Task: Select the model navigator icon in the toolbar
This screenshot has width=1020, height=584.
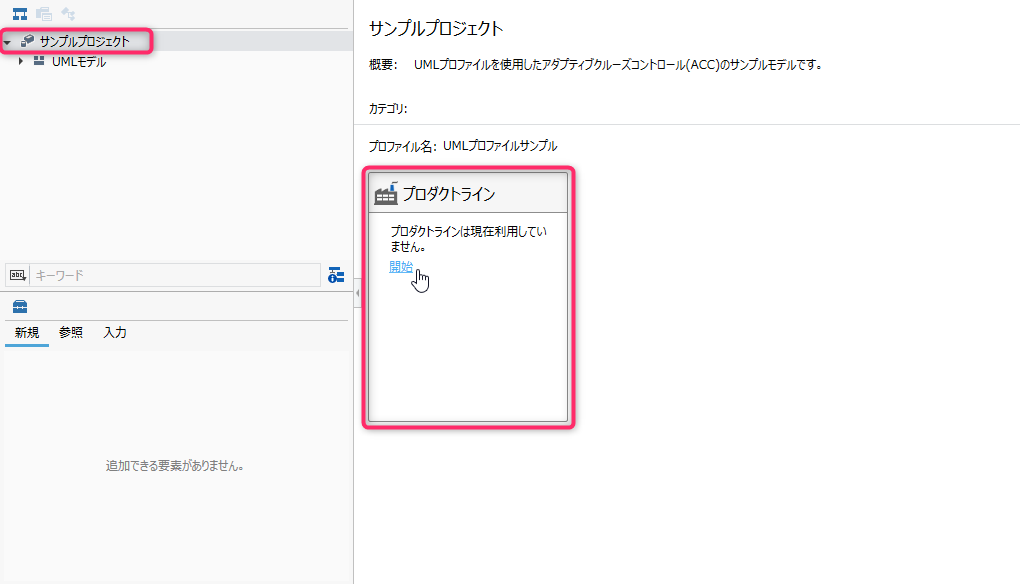Action: (x=19, y=13)
